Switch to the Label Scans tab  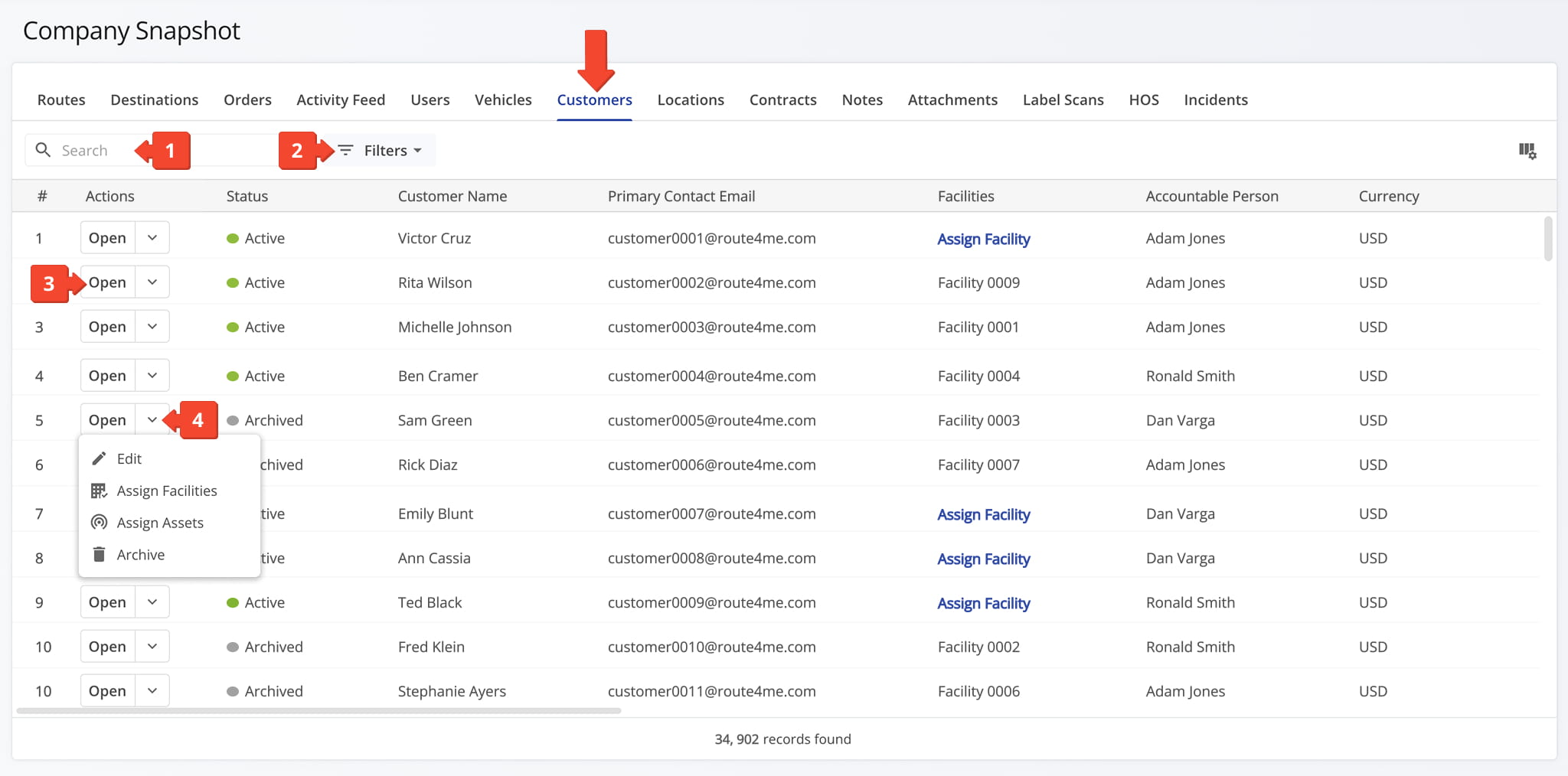click(1063, 99)
